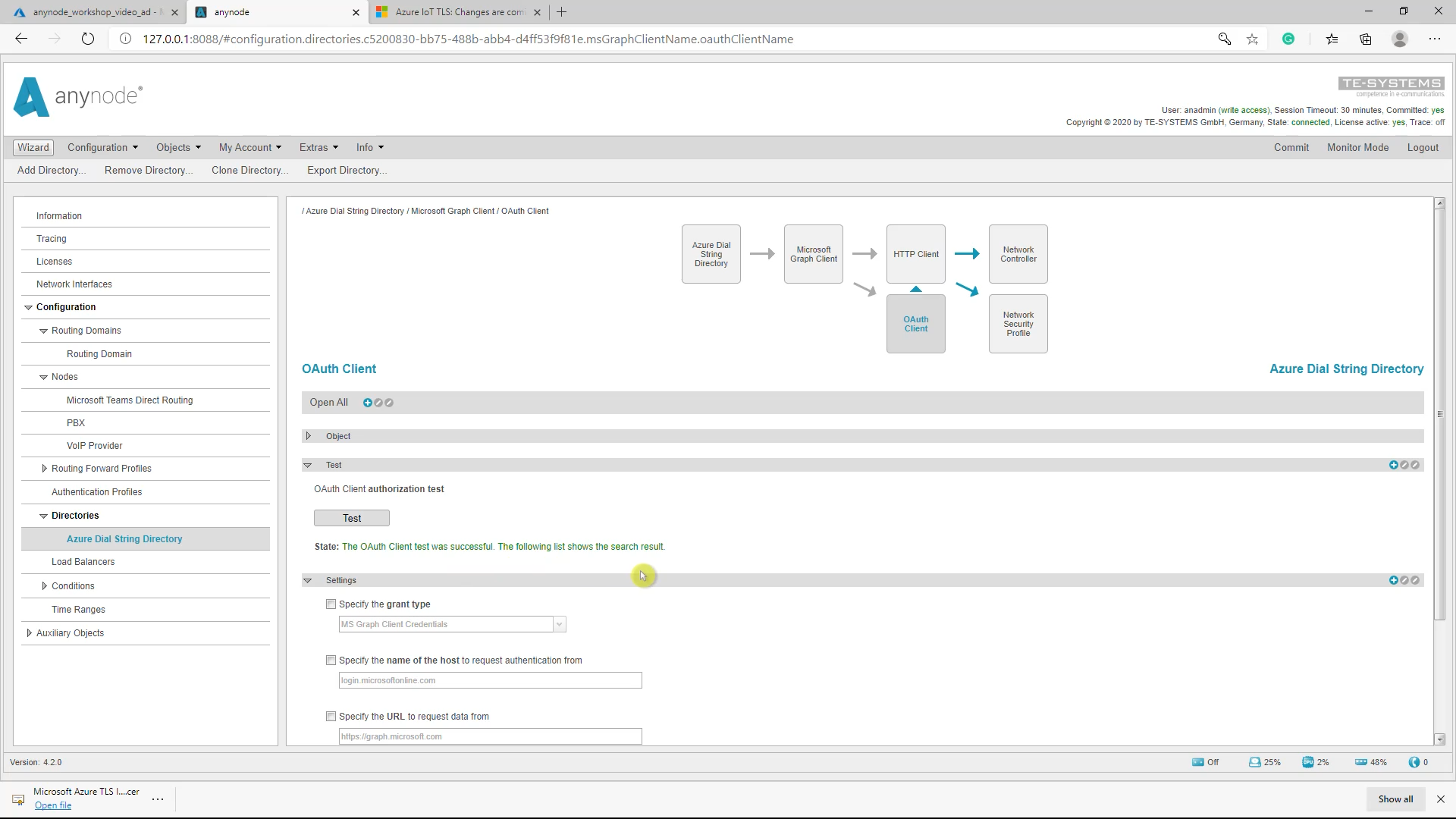
Task: Click the Microsoft Graph Client diagram node
Action: [814, 254]
